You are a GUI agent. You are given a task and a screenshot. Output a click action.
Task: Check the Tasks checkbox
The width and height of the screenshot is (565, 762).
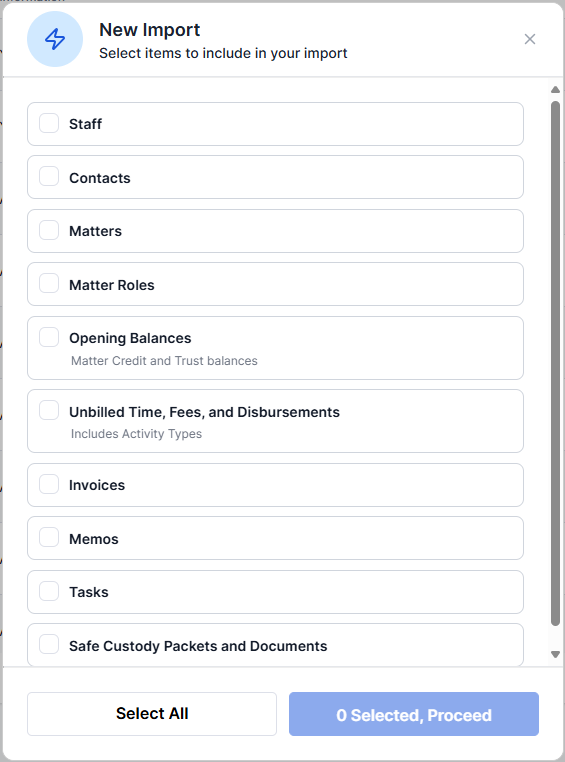point(49,591)
